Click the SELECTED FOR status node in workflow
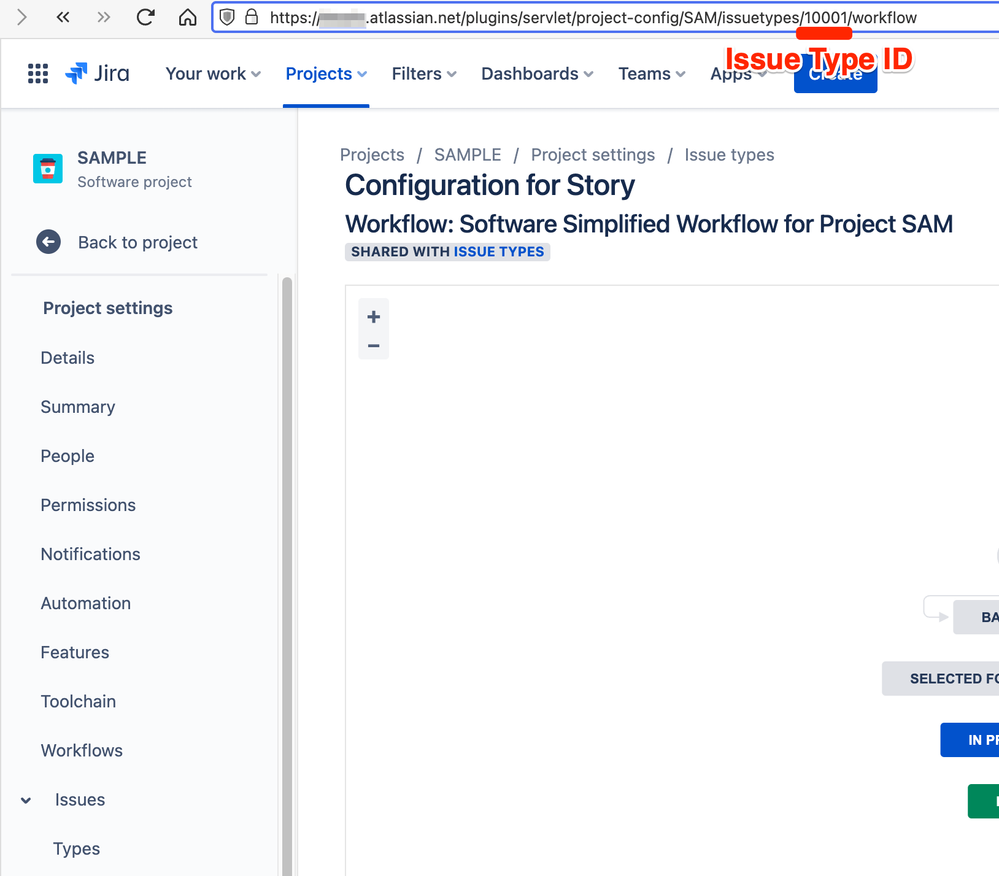This screenshot has height=876, width=999. (x=940, y=679)
